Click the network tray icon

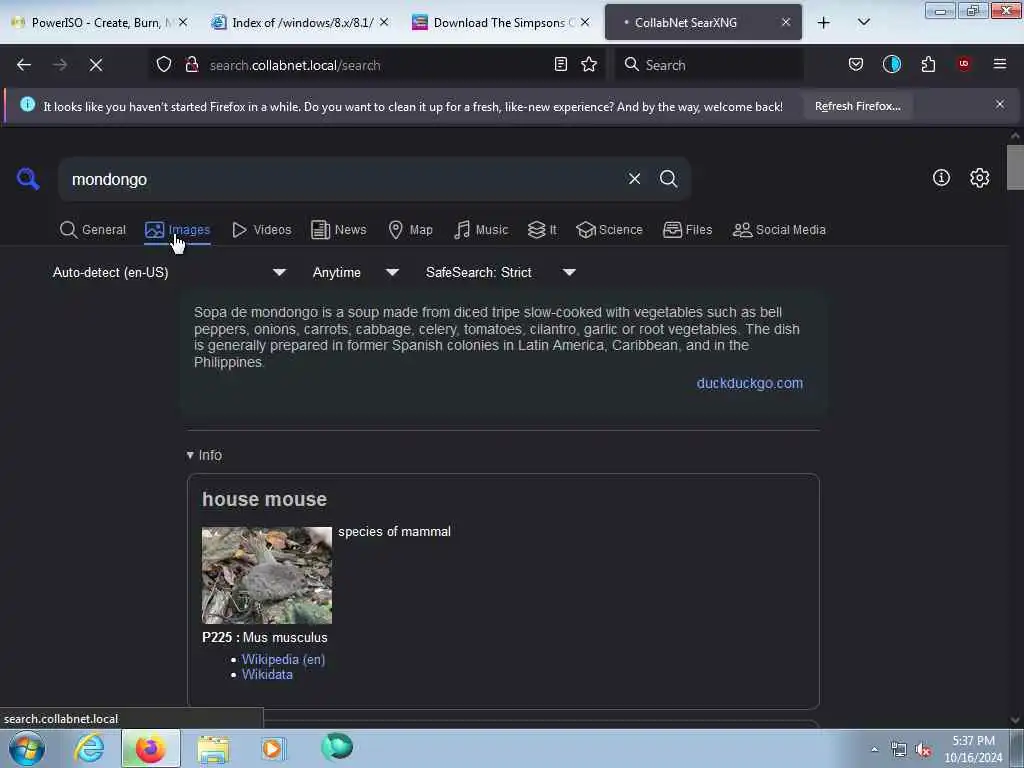[899, 750]
